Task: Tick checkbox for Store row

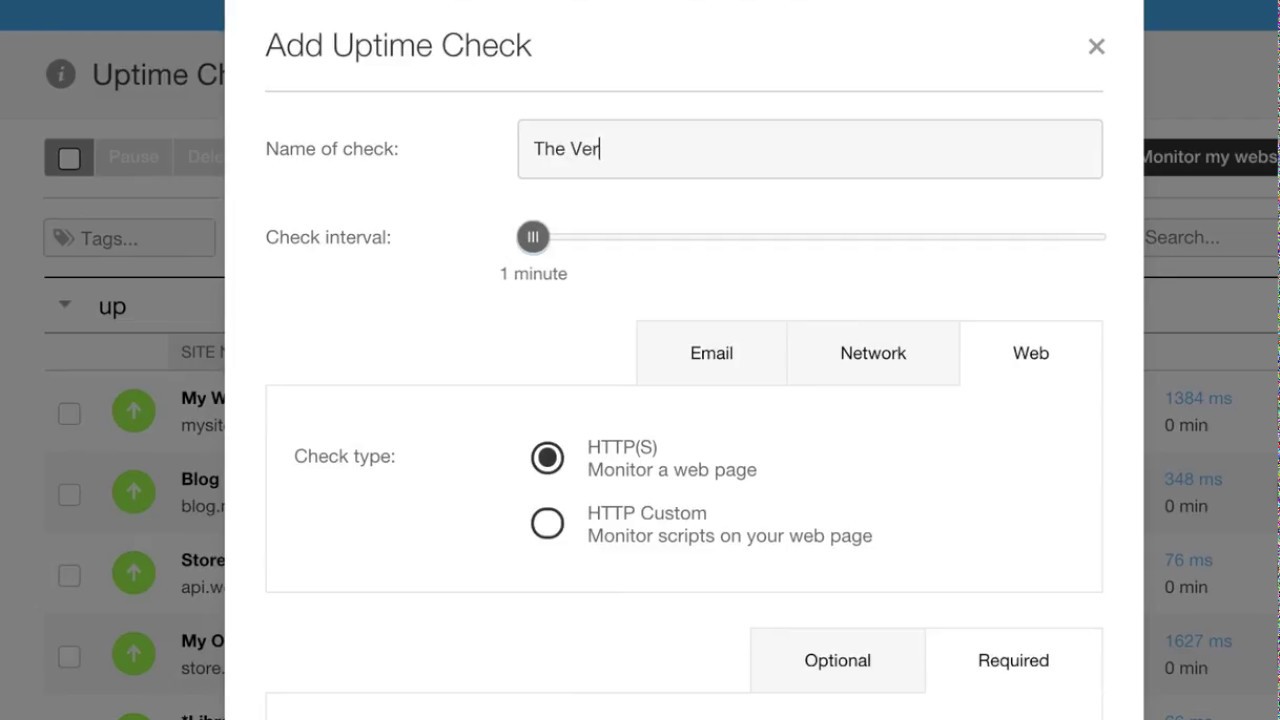Action: click(69, 575)
